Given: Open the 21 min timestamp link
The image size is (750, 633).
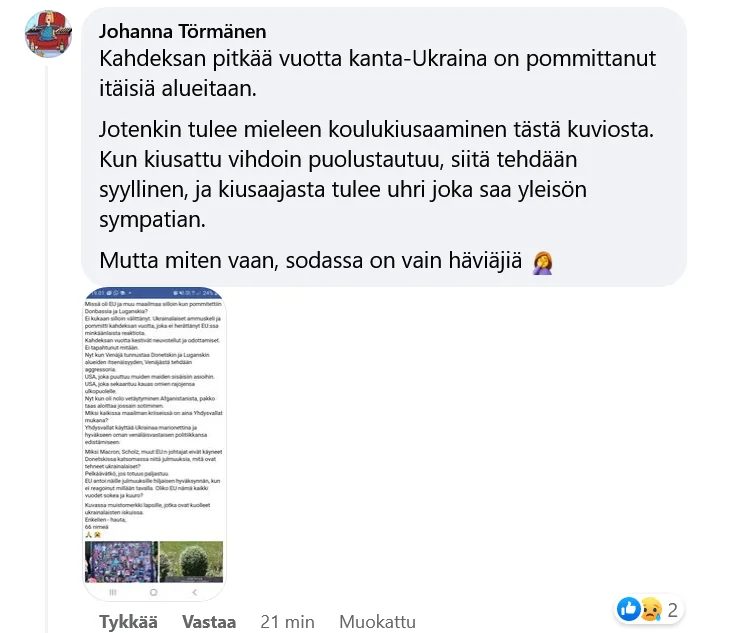Looking at the screenshot, I should click(287, 622).
